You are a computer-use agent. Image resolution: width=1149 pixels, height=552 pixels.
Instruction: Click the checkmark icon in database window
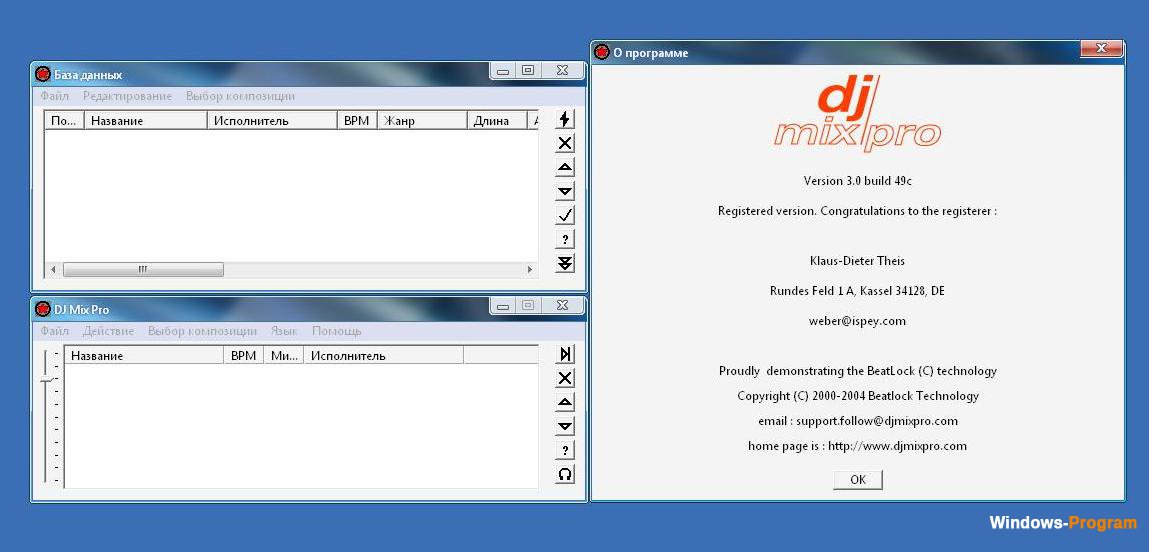click(x=565, y=215)
